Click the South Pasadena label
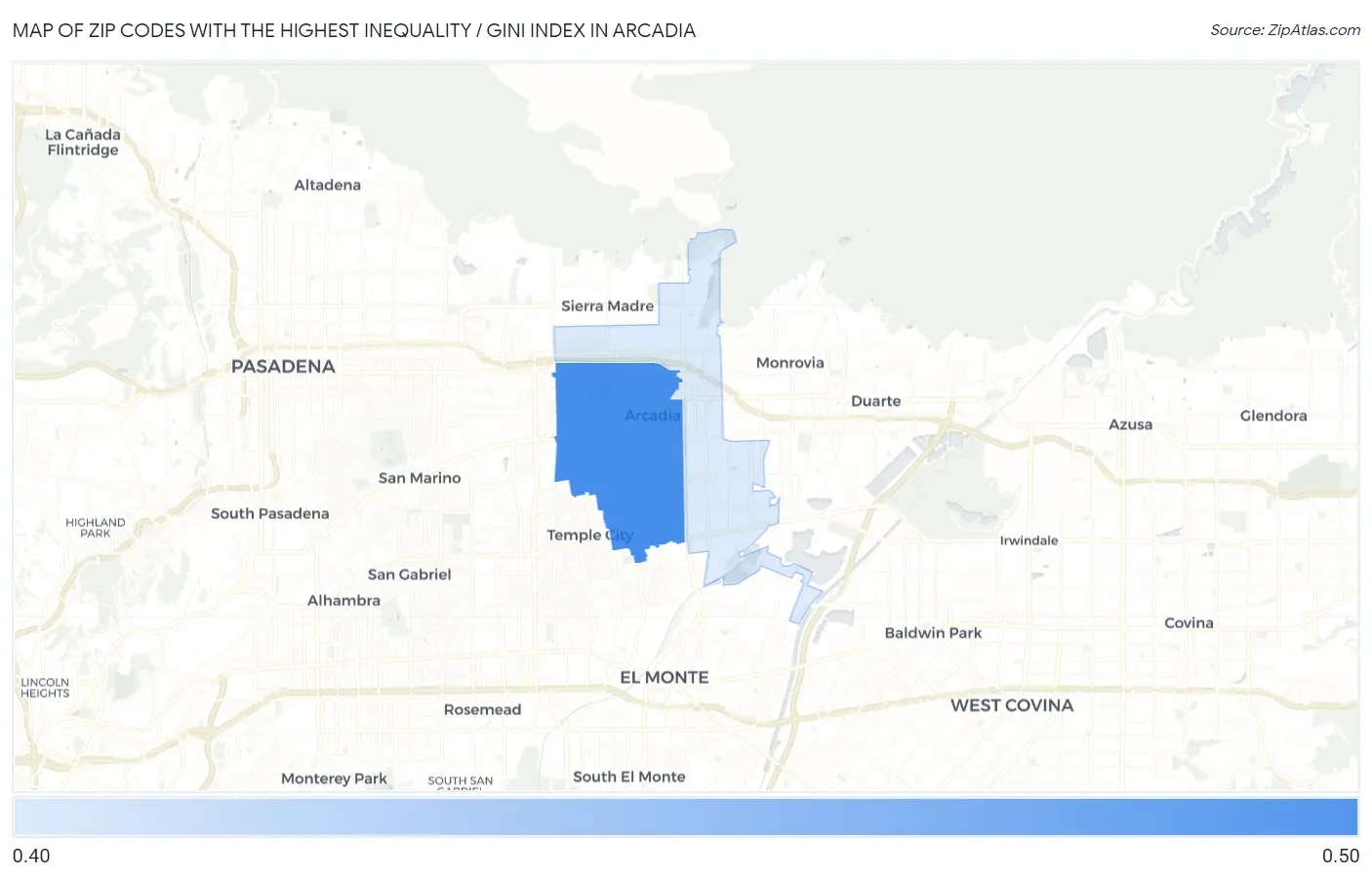 (x=270, y=513)
